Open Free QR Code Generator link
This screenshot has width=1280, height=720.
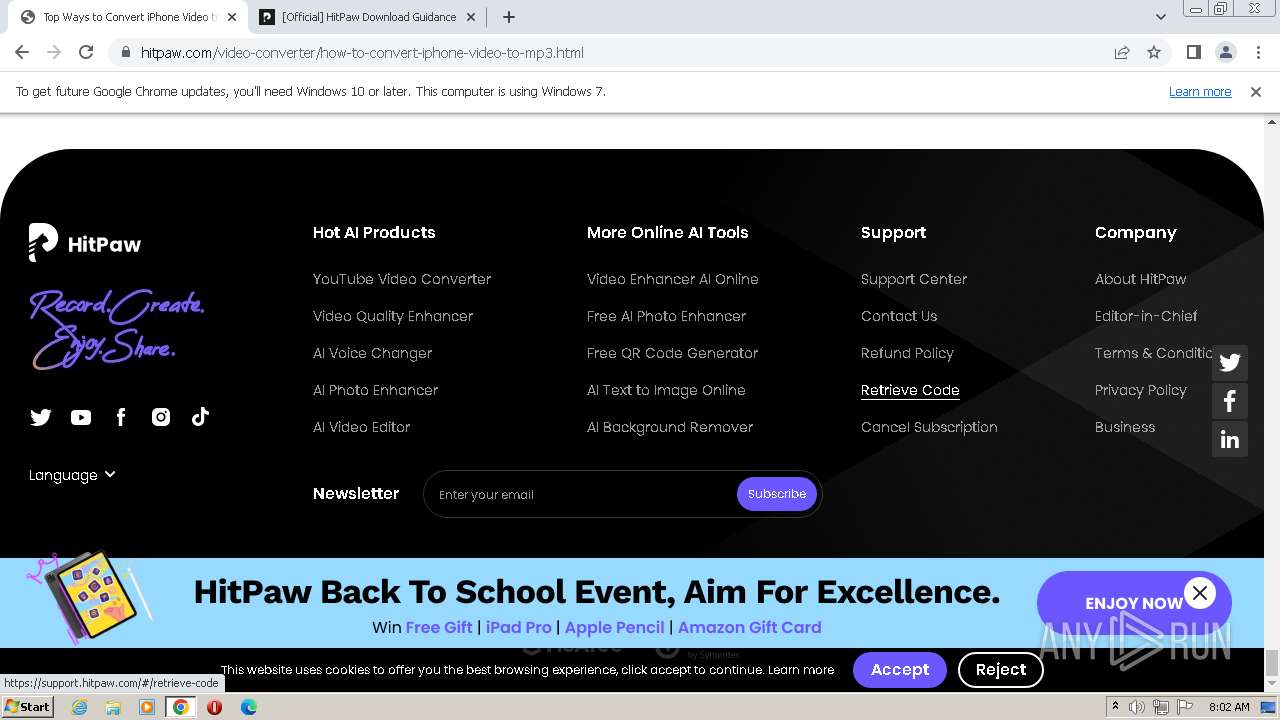[x=673, y=353]
